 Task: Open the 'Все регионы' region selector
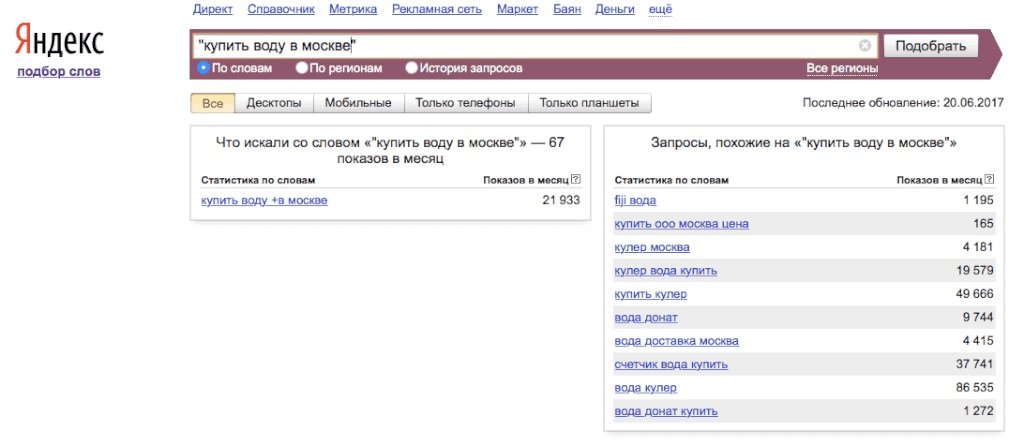pyautogui.click(x=842, y=68)
